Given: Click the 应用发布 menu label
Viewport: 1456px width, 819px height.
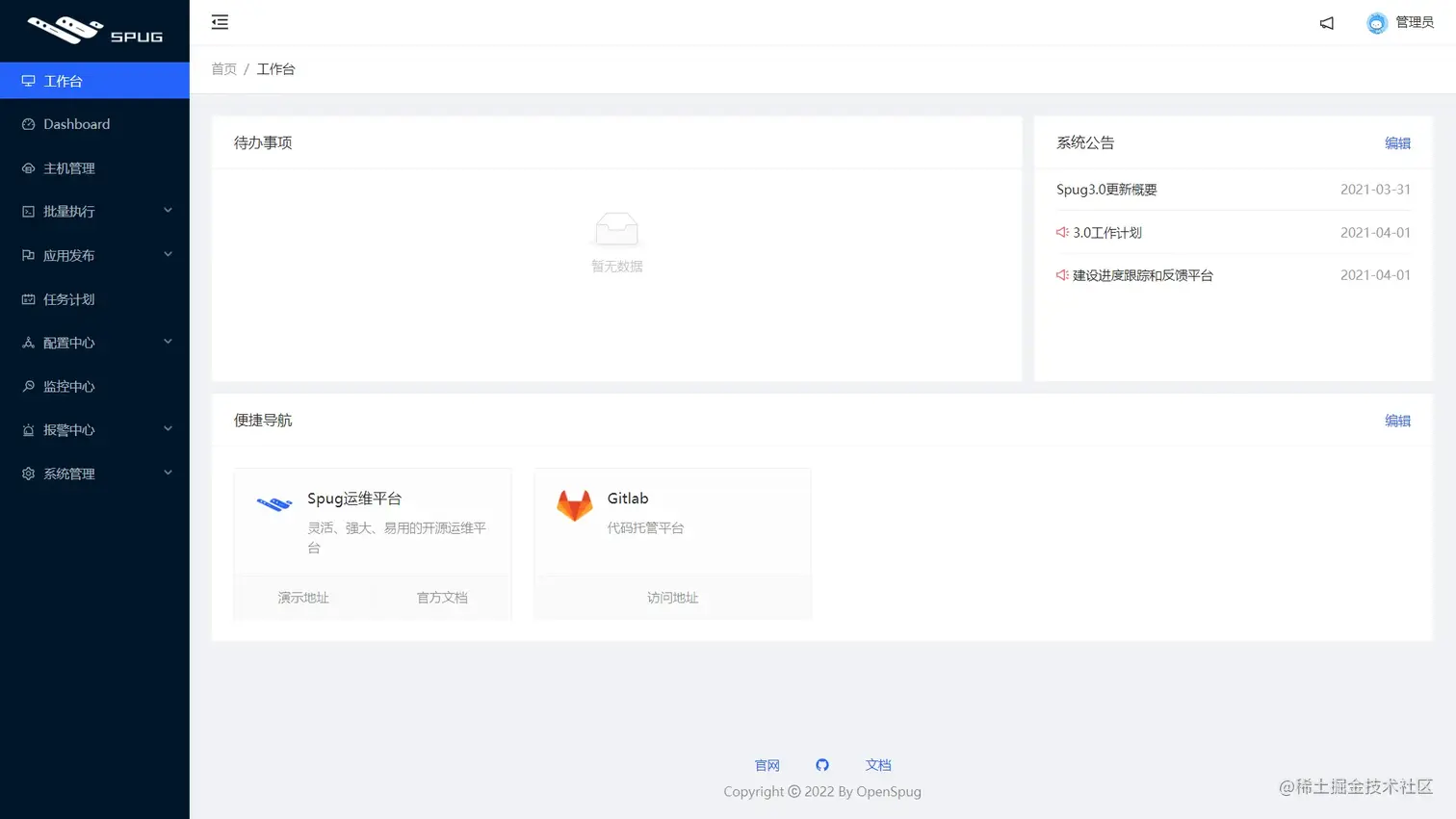Looking at the screenshot, I should 69,255.
